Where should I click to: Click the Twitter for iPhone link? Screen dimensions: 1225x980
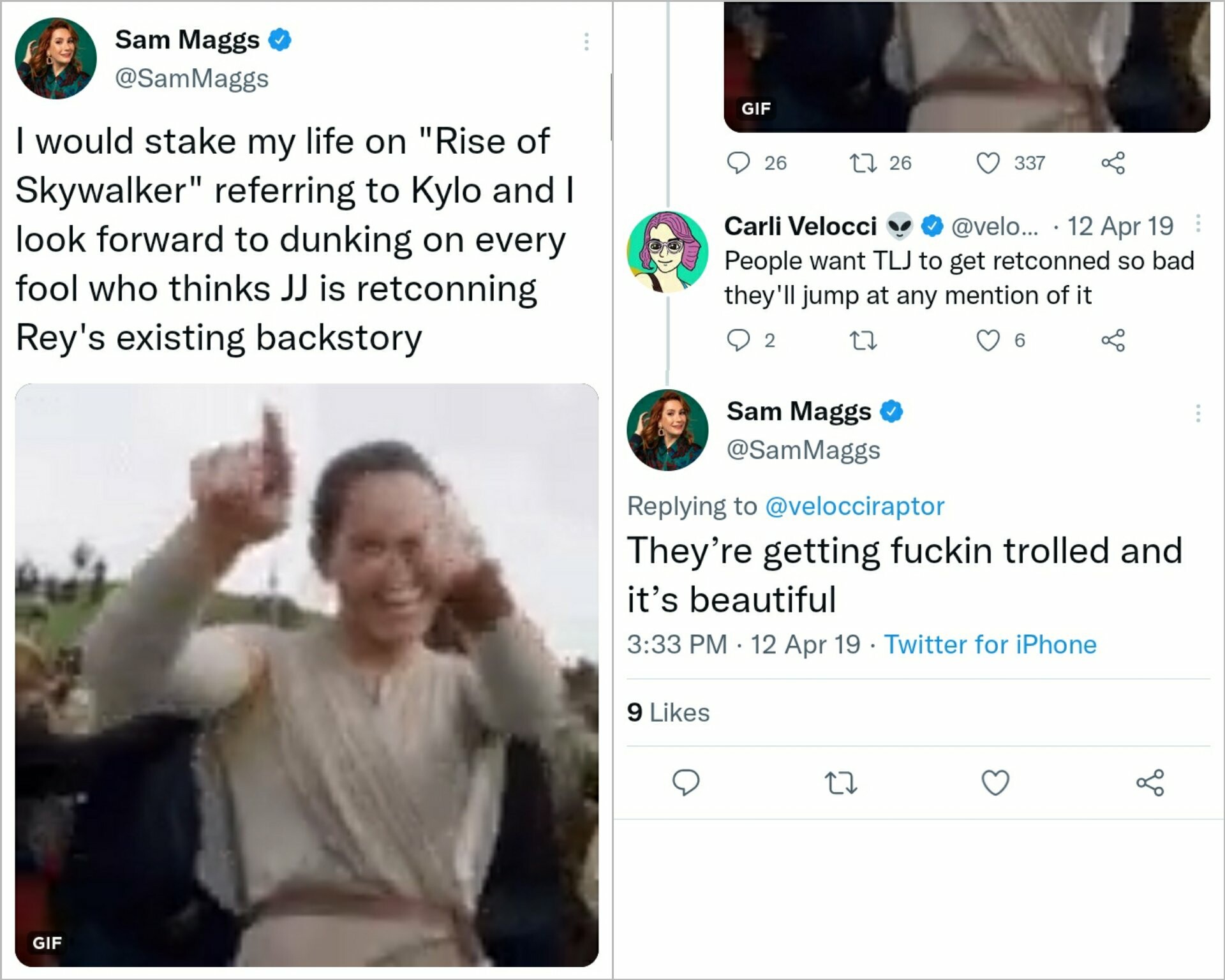click(990, 644)
